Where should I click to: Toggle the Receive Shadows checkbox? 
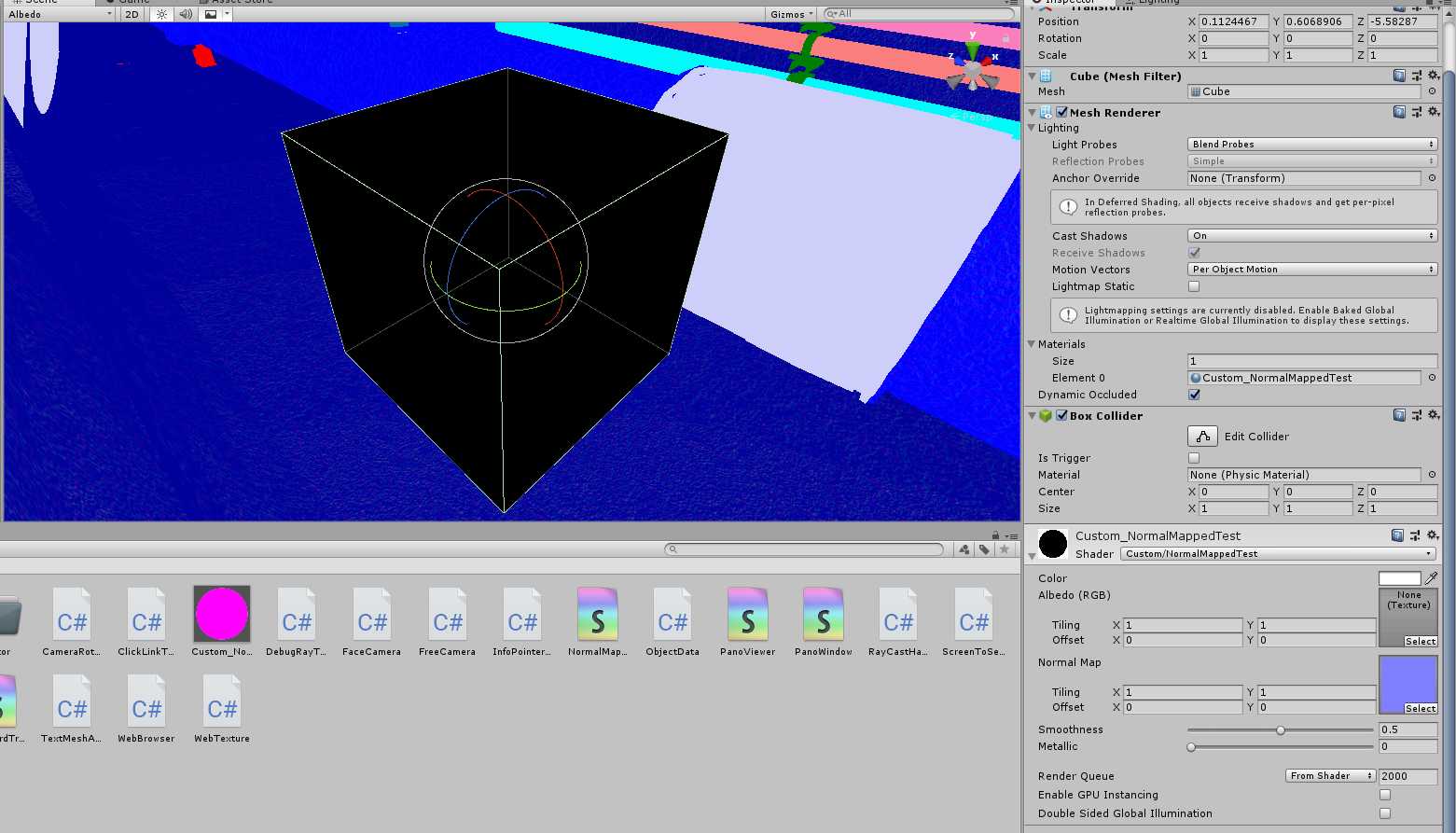pos(1194,253)
